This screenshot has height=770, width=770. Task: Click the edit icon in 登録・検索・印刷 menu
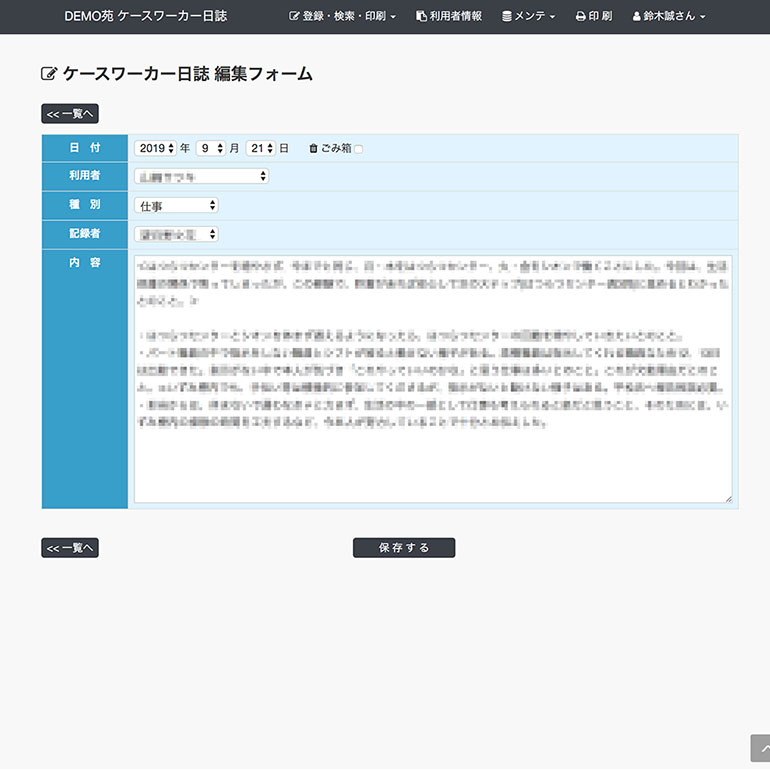tap(294, 16)
